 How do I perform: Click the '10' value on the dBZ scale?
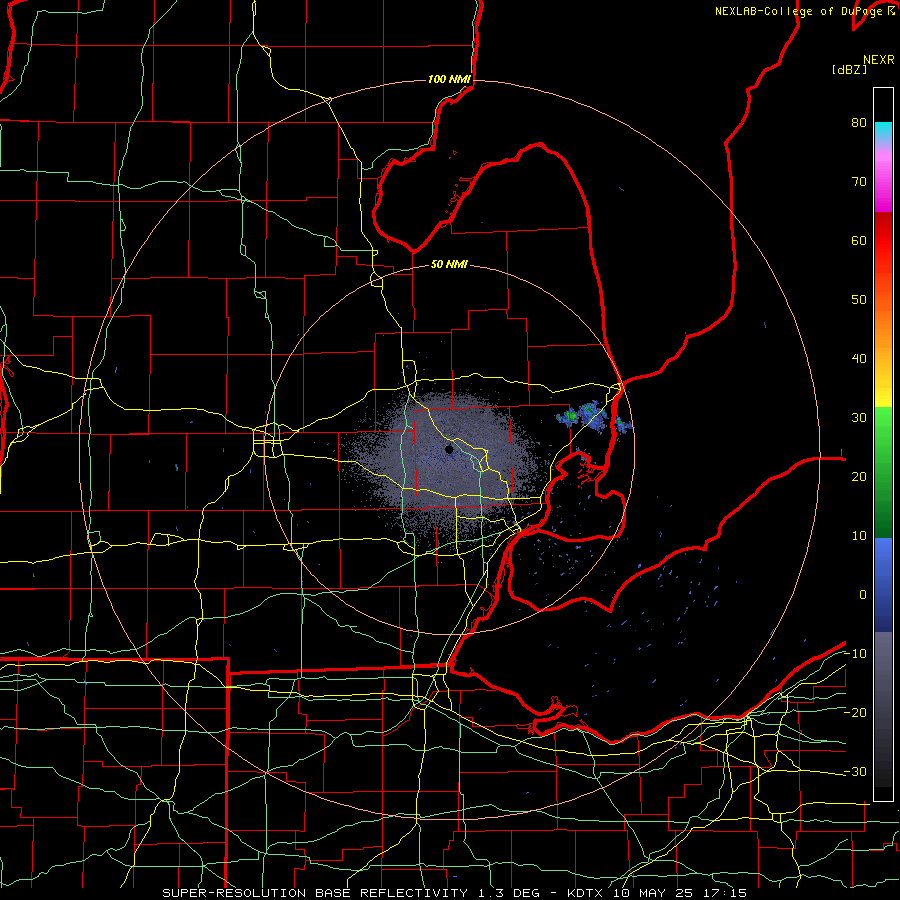tap(859, 536)
